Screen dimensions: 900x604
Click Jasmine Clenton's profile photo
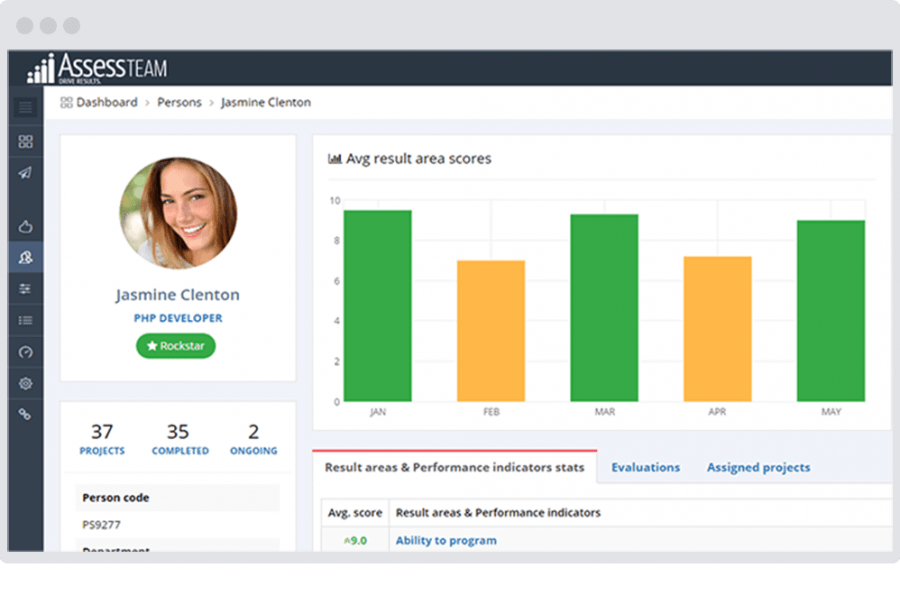point(177,213)
